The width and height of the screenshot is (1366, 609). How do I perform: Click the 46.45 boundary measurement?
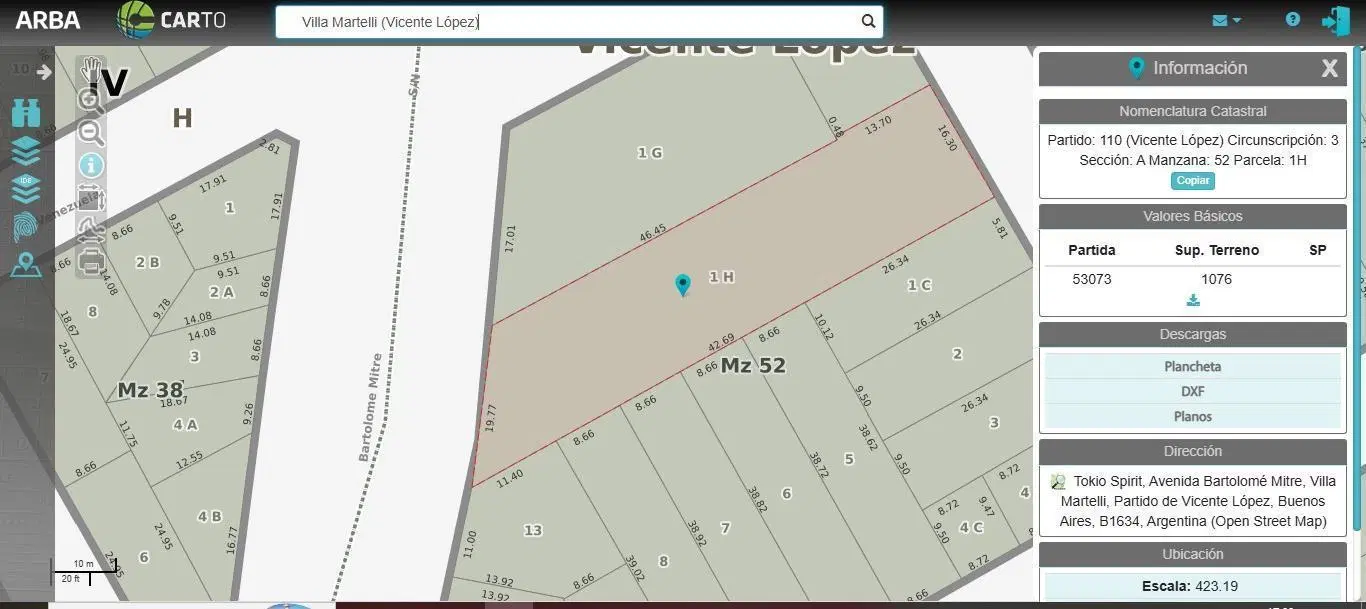coord(652,235)
